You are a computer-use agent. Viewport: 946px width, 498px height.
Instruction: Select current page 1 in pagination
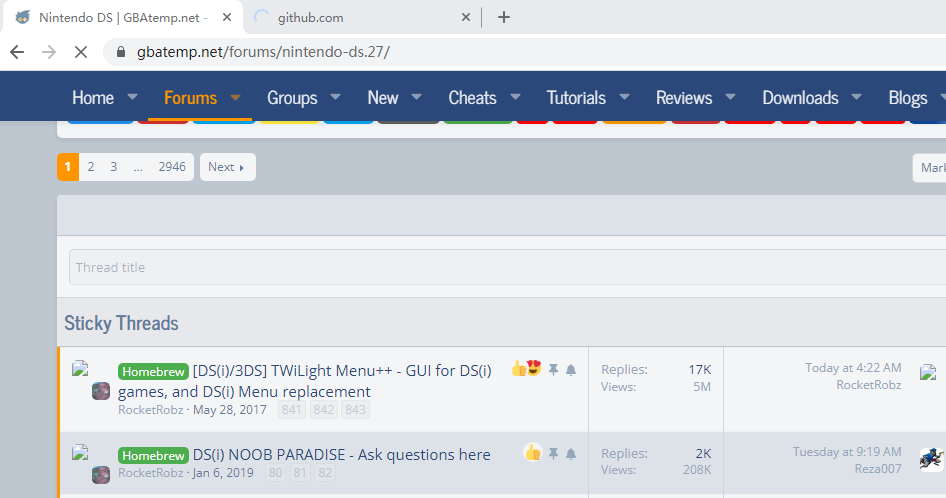(x=68, y=167)
